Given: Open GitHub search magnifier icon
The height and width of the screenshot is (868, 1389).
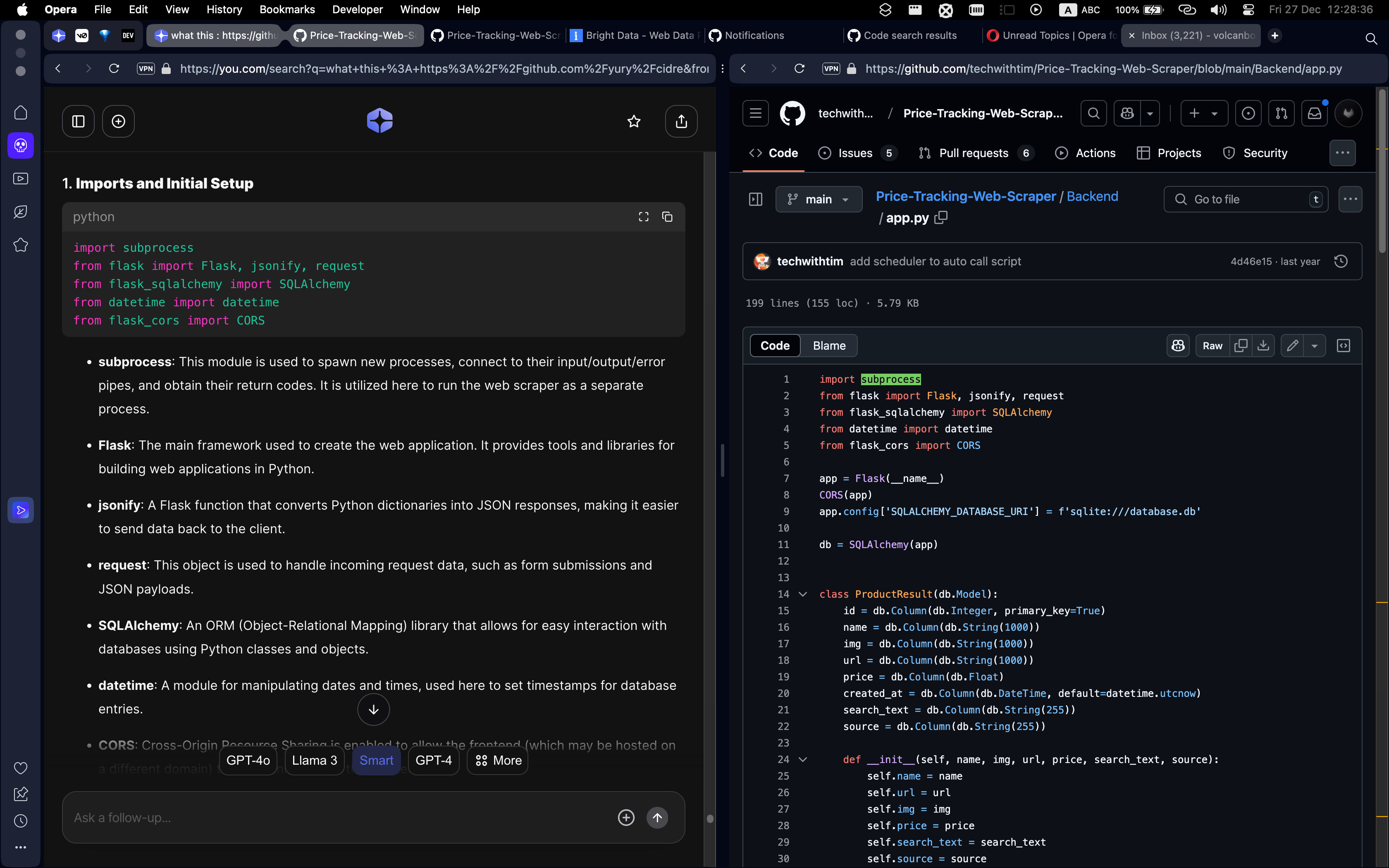Looking at the screenshot, I should pyautogui.click(x=1093, y=114).
